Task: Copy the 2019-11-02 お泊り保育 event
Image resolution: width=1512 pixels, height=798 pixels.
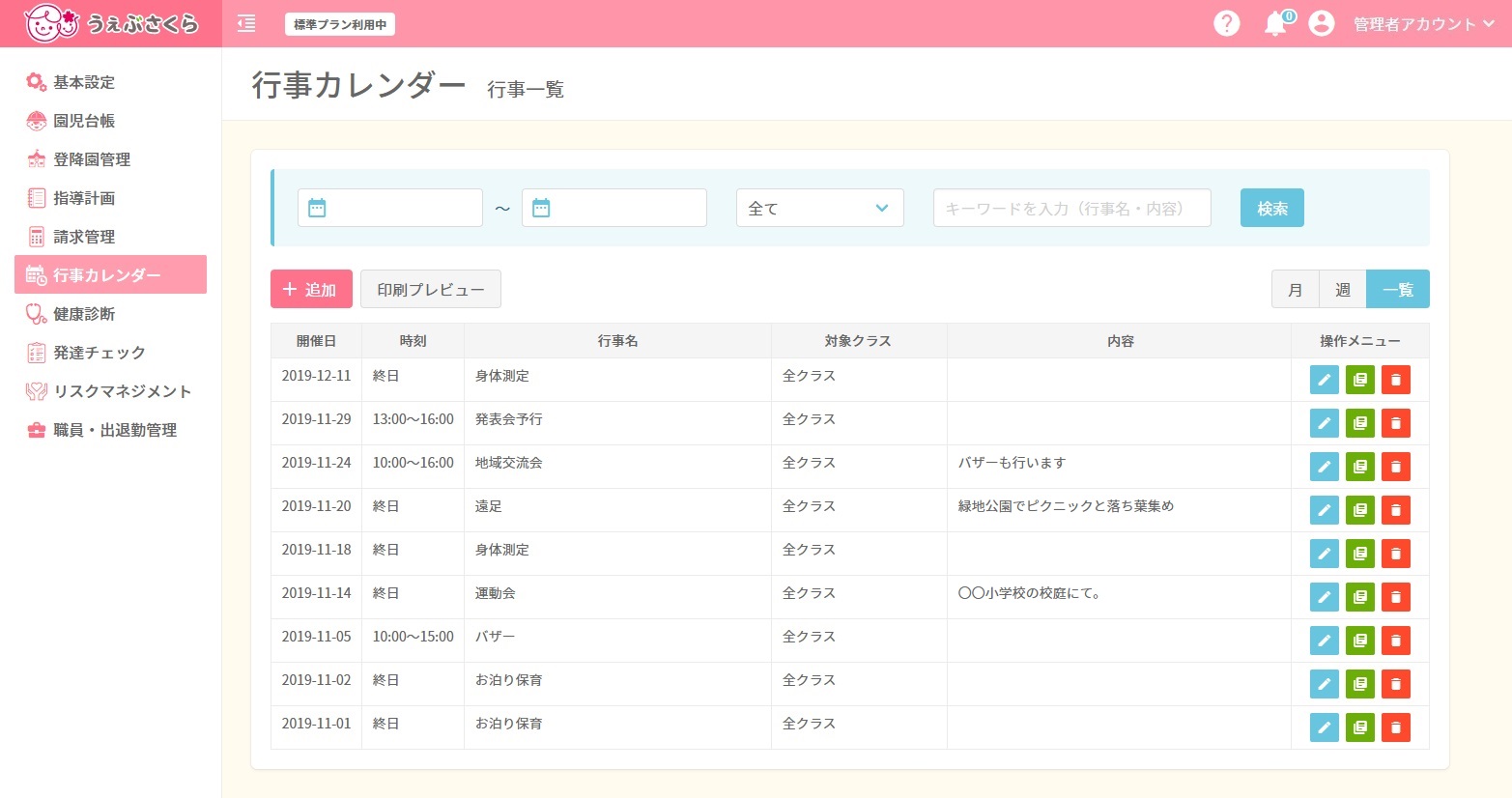Action: (x=1360, y=684)
